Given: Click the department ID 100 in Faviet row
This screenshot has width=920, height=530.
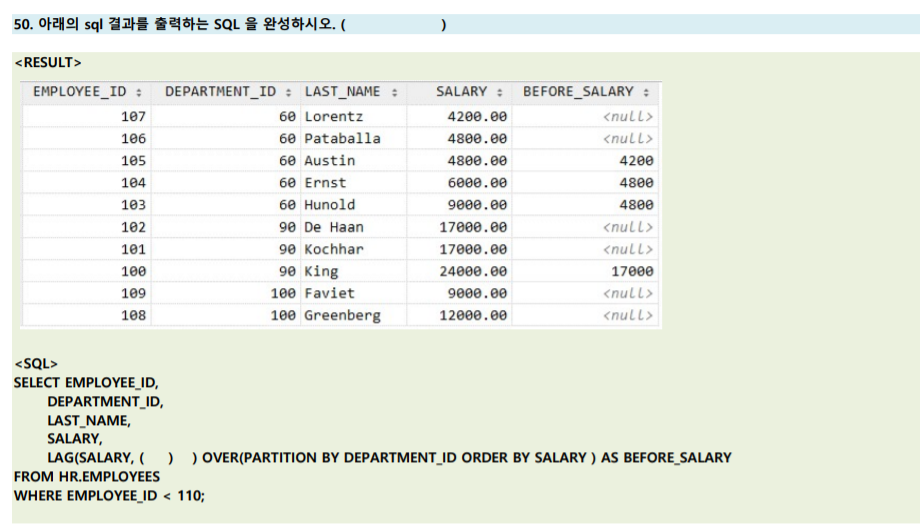Looking at the screenshot, I should coord(283,293).
